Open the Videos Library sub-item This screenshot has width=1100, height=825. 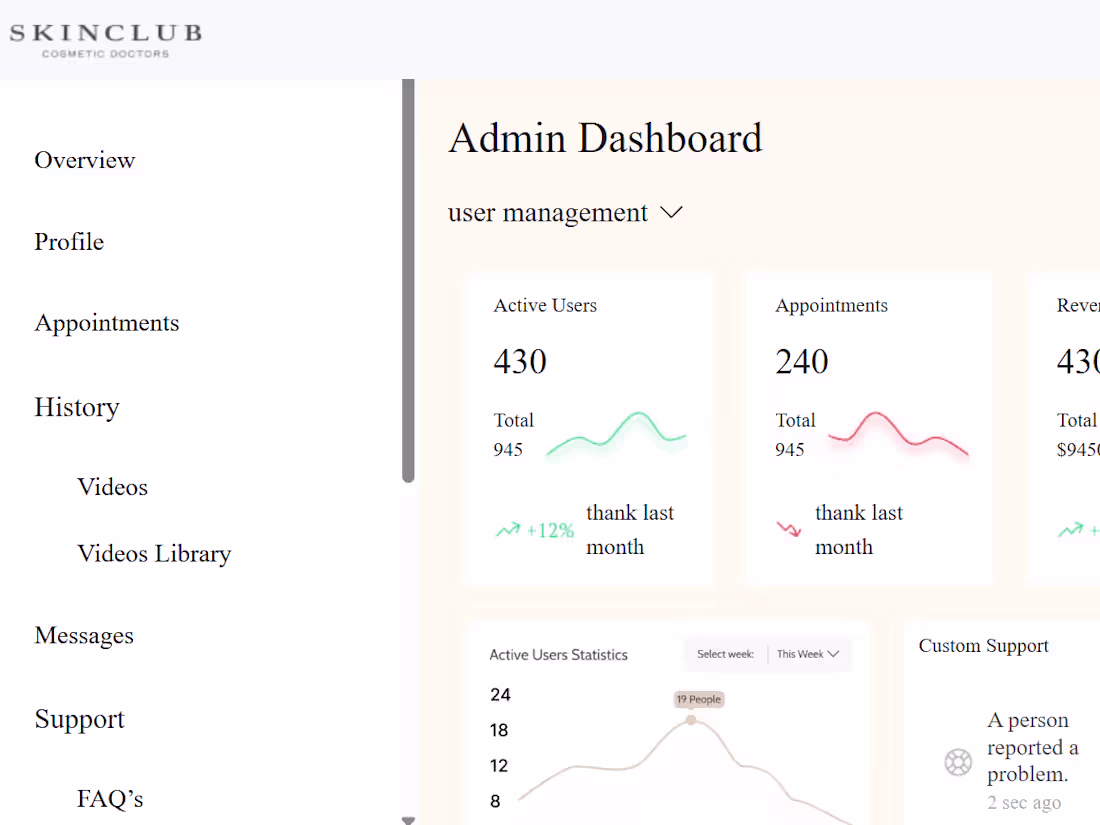pos(154,554)
